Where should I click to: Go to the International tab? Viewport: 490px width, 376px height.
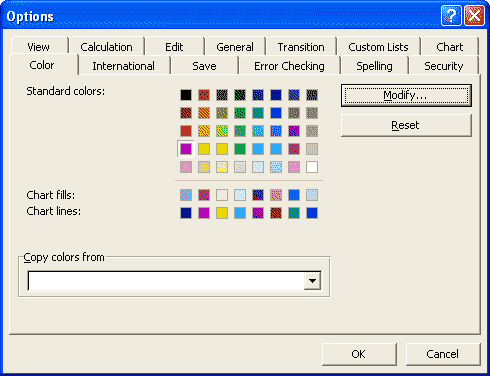[x=123, y=66]
